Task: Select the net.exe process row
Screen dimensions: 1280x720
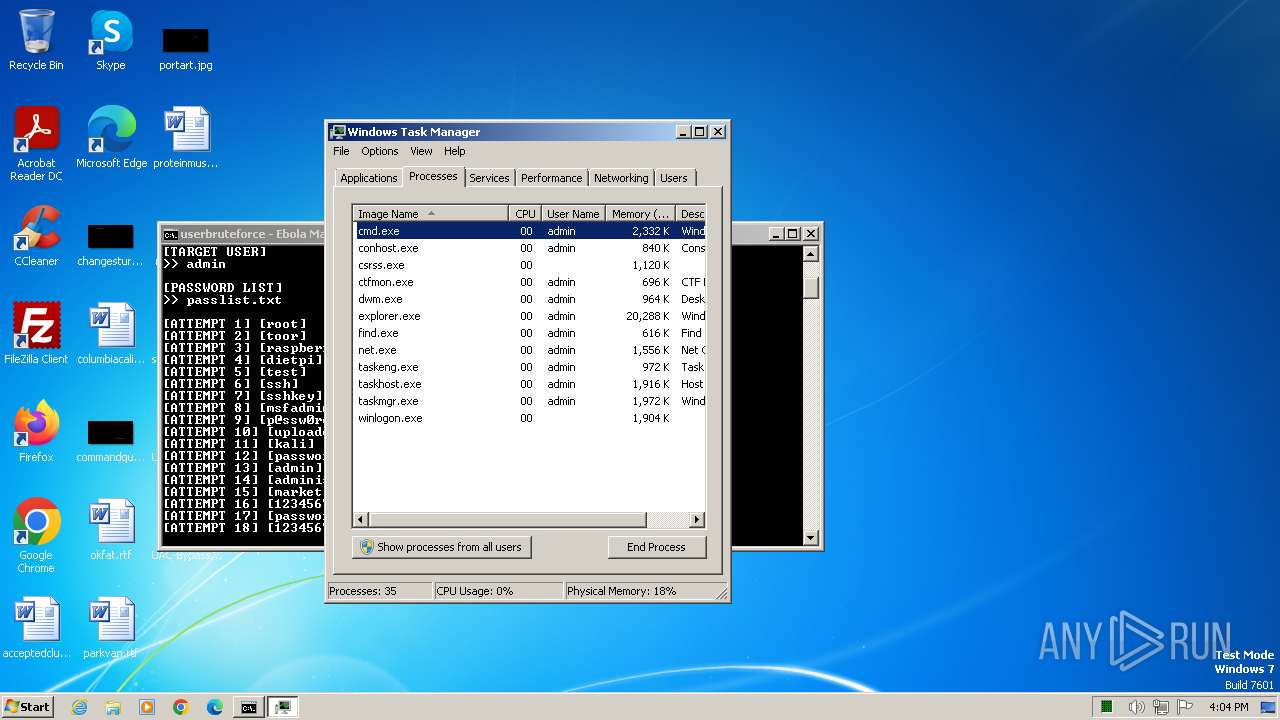Action: [x=530, y=350]
